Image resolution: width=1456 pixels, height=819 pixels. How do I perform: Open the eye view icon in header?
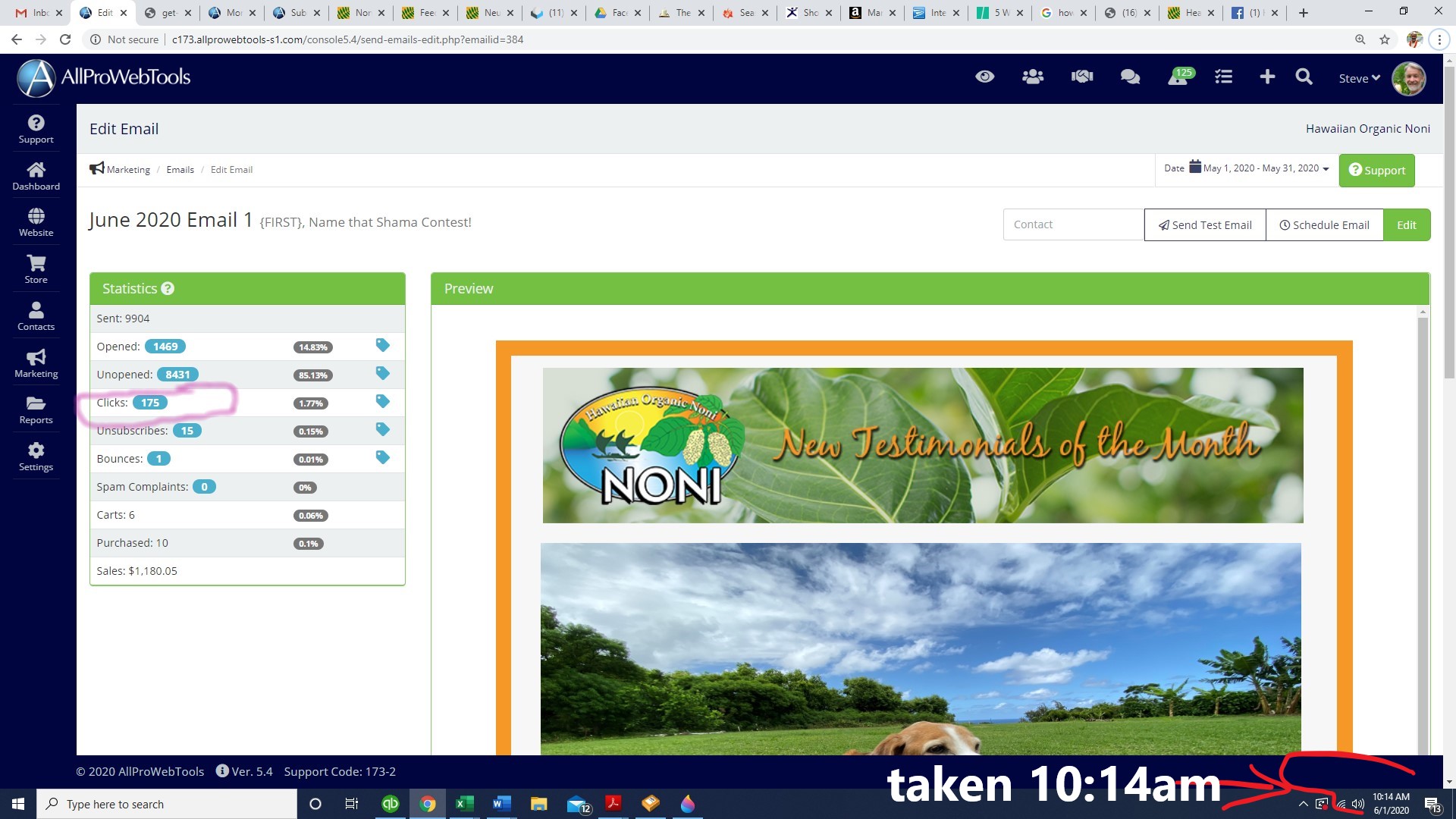984,77
